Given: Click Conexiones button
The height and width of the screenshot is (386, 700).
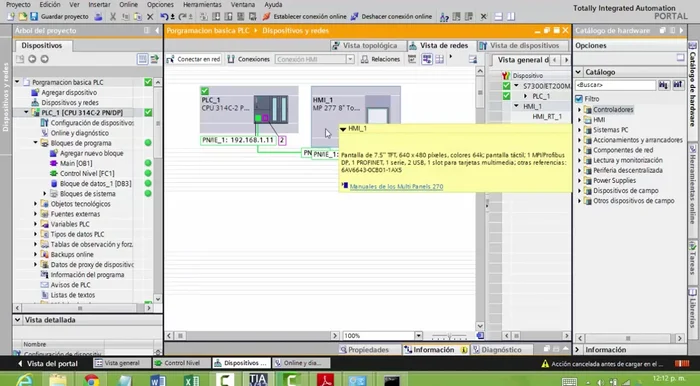Looking at the screenshot, I should [x=249, y=59].
